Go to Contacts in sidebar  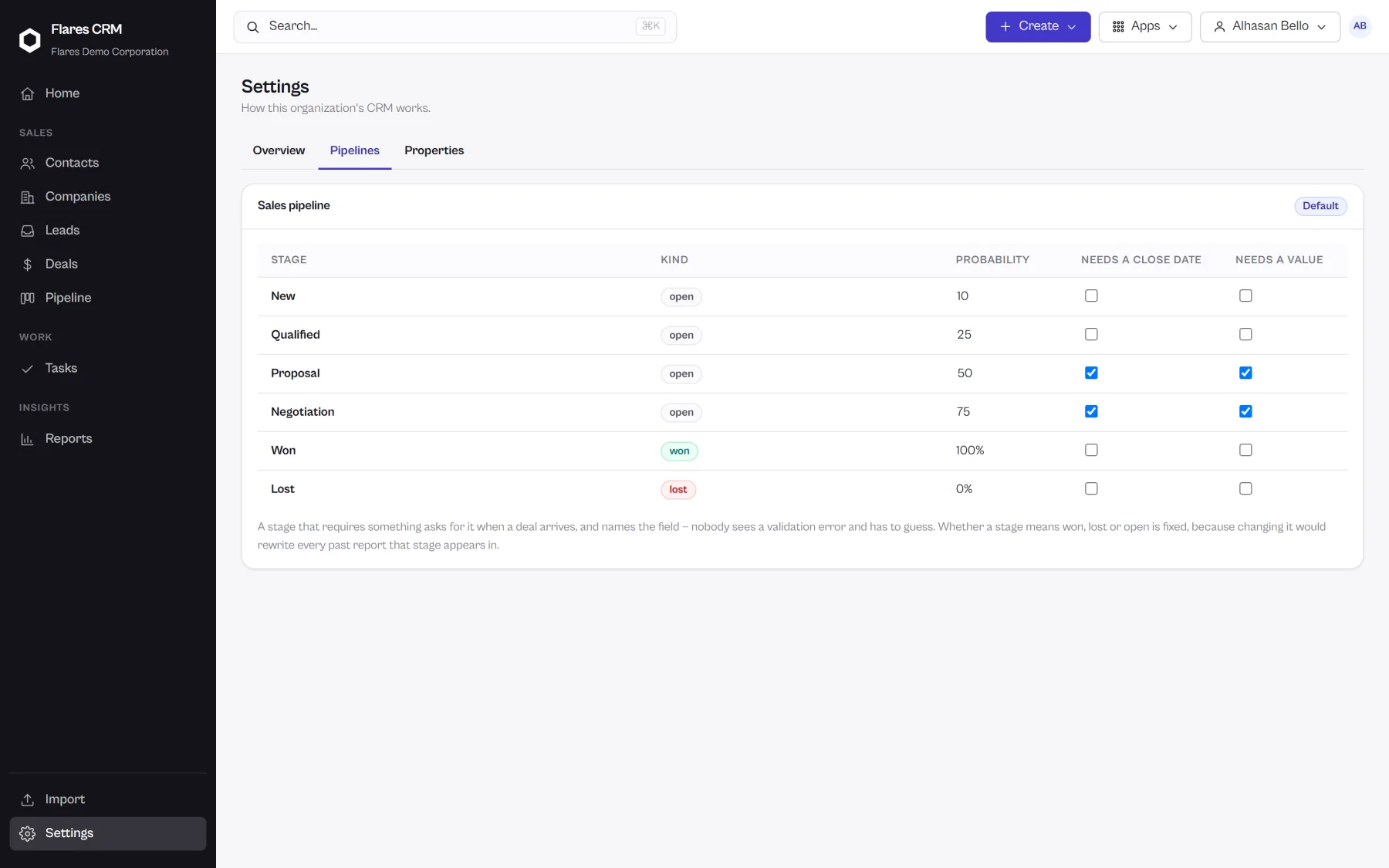pos(108,163)
